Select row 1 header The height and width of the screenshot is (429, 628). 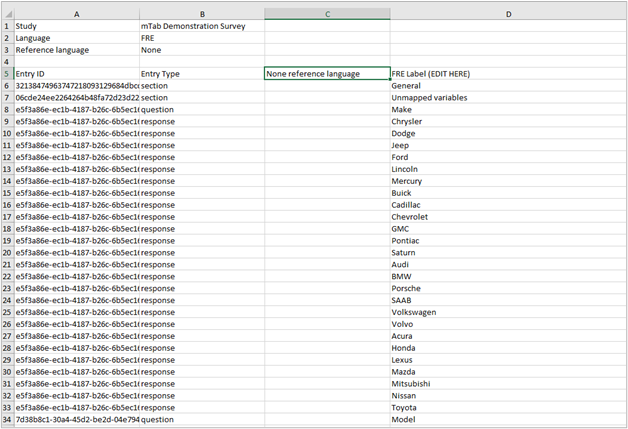pyautogui.click(x=8, y=26)
